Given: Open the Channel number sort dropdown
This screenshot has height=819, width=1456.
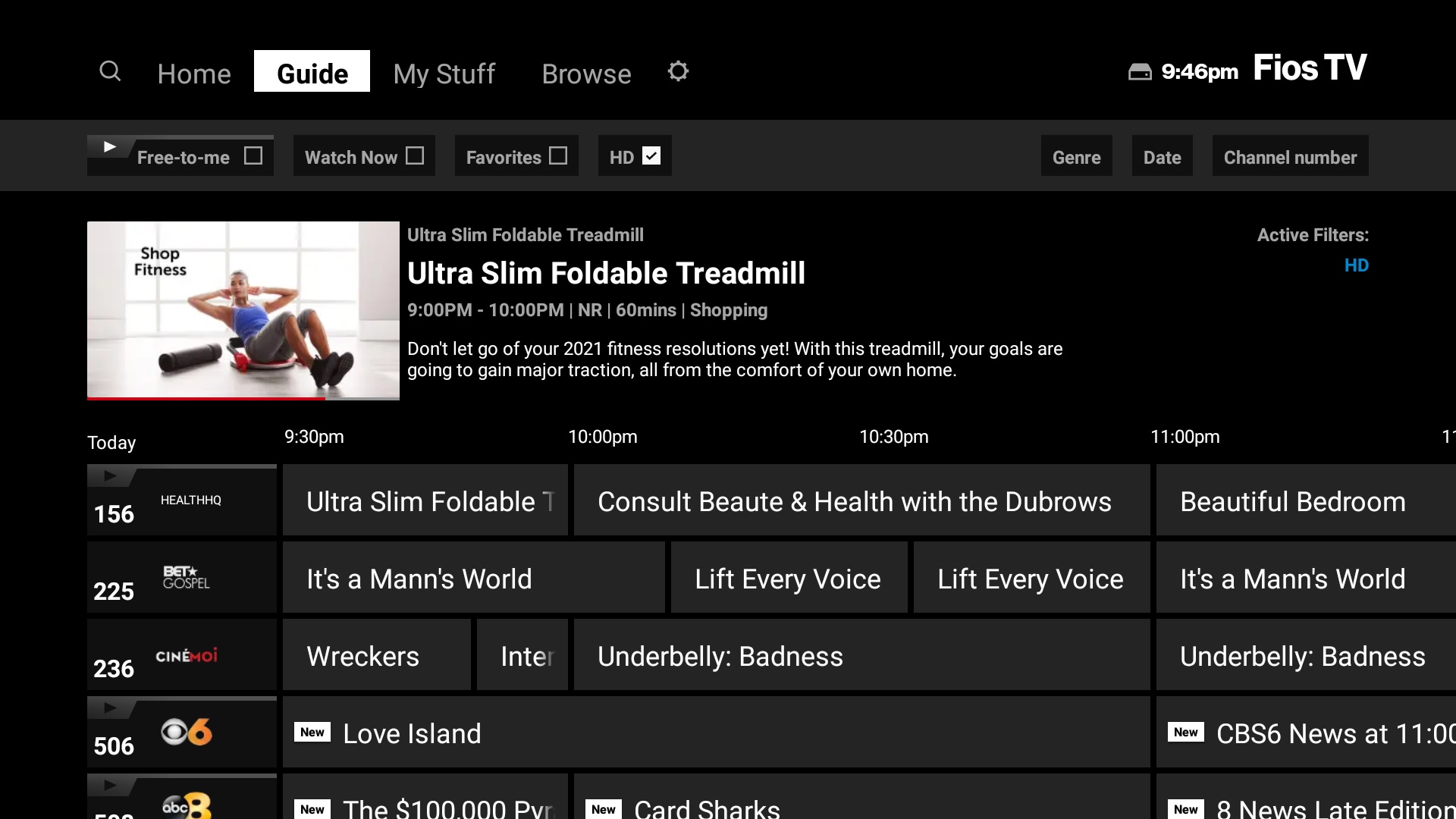Looking at the screenshot, I should [1290, 156].
